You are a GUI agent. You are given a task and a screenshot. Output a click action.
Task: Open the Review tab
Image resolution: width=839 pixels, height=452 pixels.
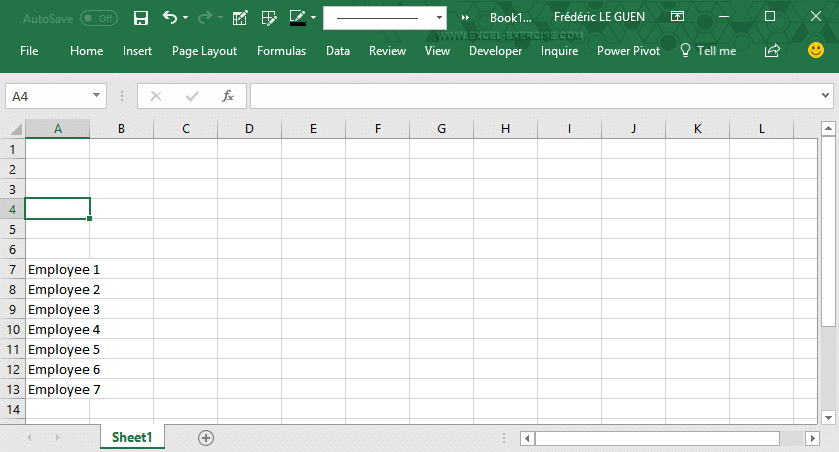point(387,51)
